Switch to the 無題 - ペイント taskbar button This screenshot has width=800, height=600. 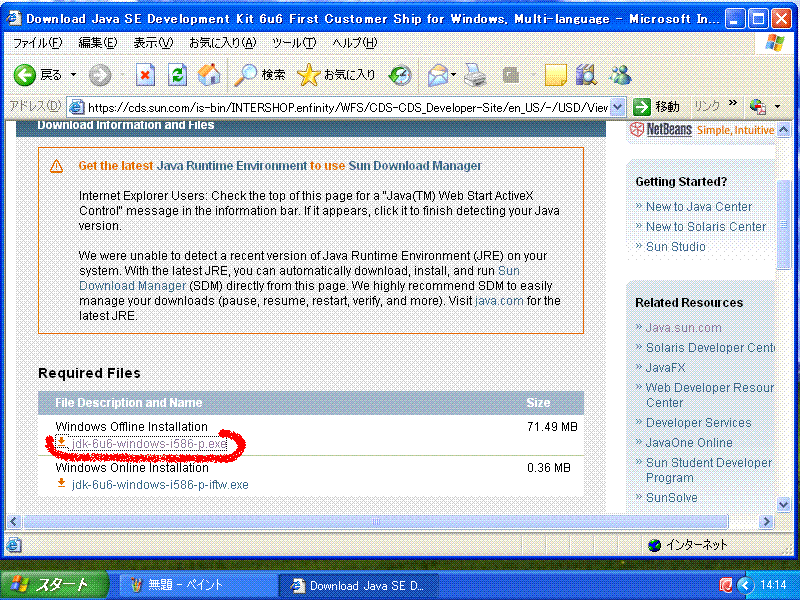pyautogui.click(x=196, y=585)
